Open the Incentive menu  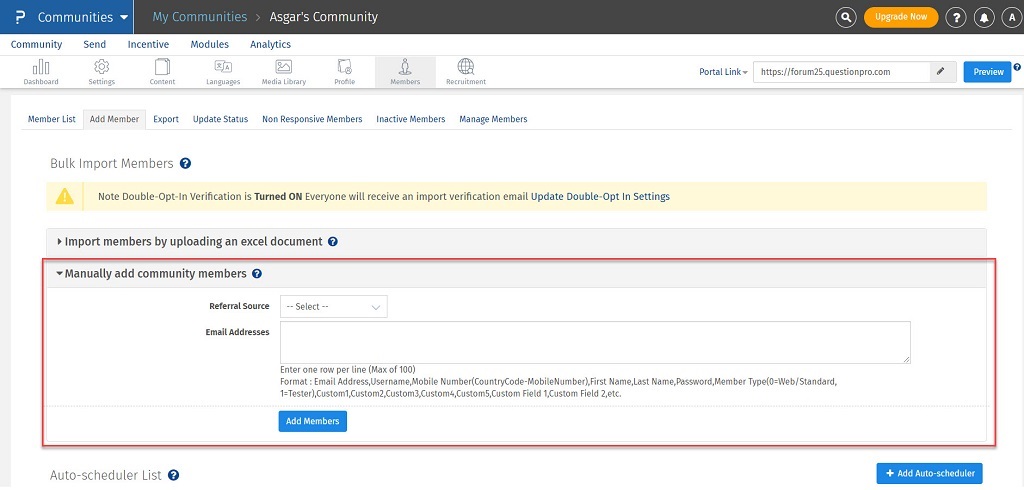pyautogui.click(x=148, y=44)
